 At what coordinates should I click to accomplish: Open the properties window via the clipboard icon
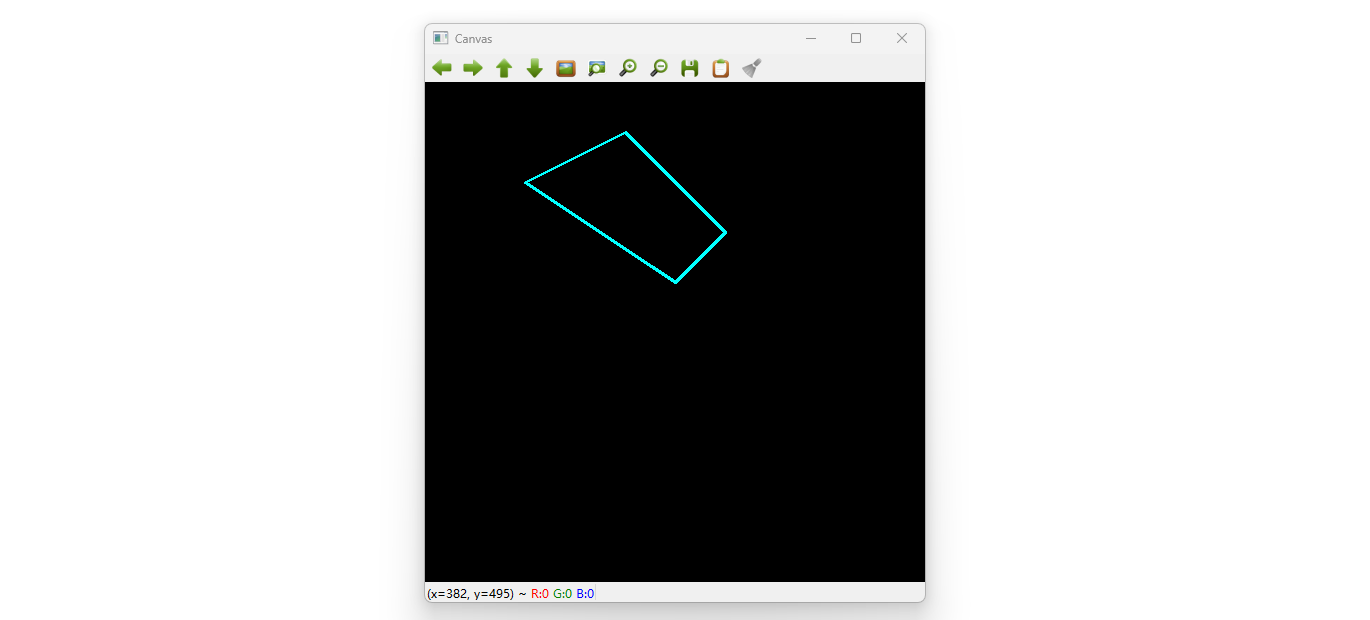coord(720,67)
